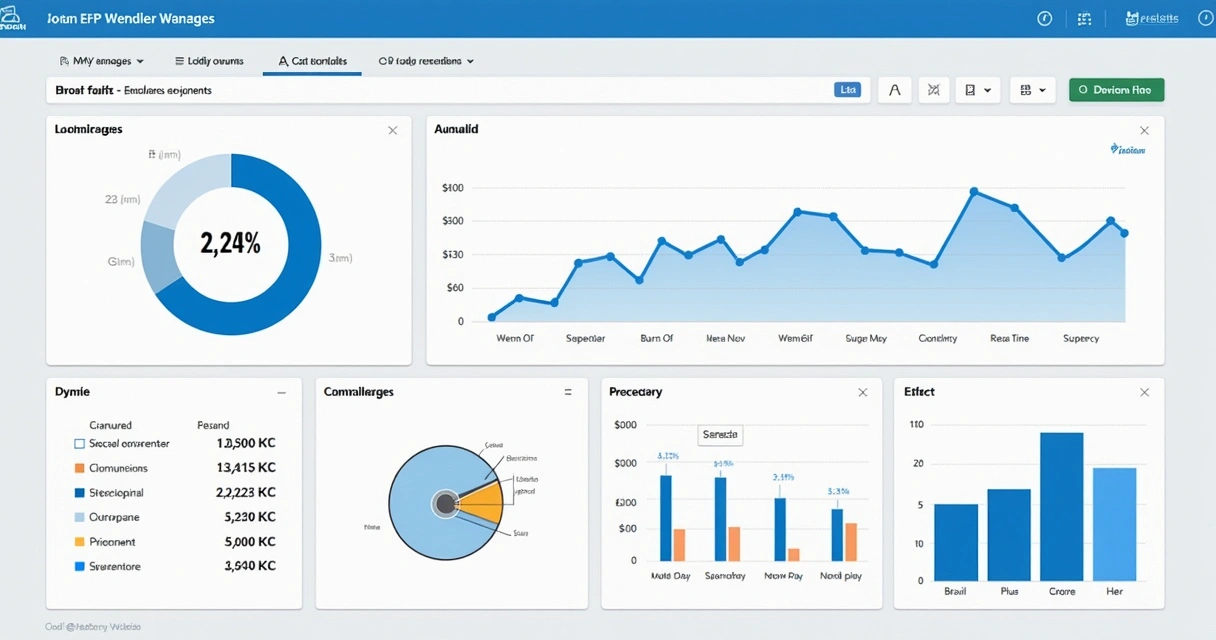Open the Comrallerges panel menu icon

(x=568, y=393)
